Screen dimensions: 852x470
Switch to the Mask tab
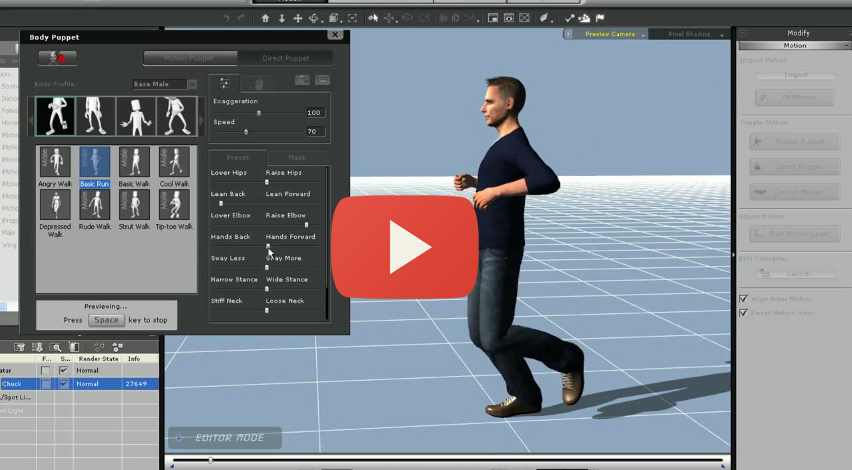tap(297, 157)
